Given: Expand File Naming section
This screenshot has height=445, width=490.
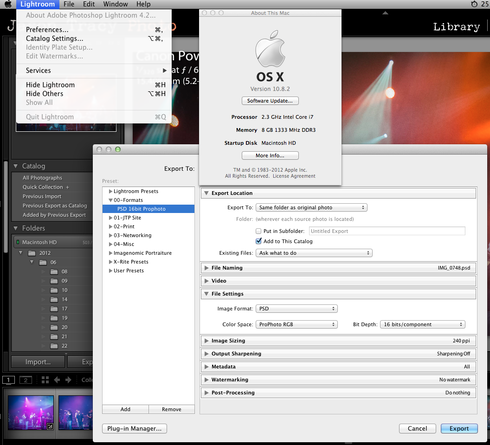Looking at the screenshot, I should click(206, 268).
